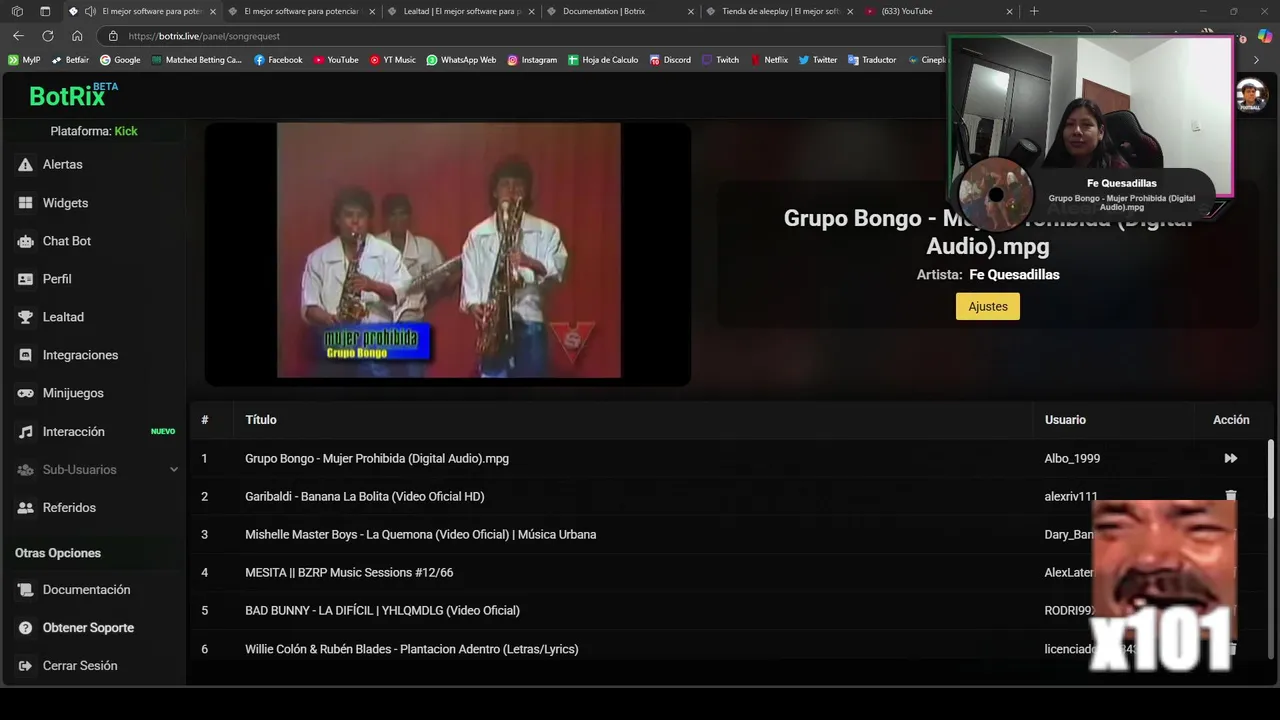Open the browser tab actions icon
This screenshot has width=1280, height=720.
pos(45,11)
